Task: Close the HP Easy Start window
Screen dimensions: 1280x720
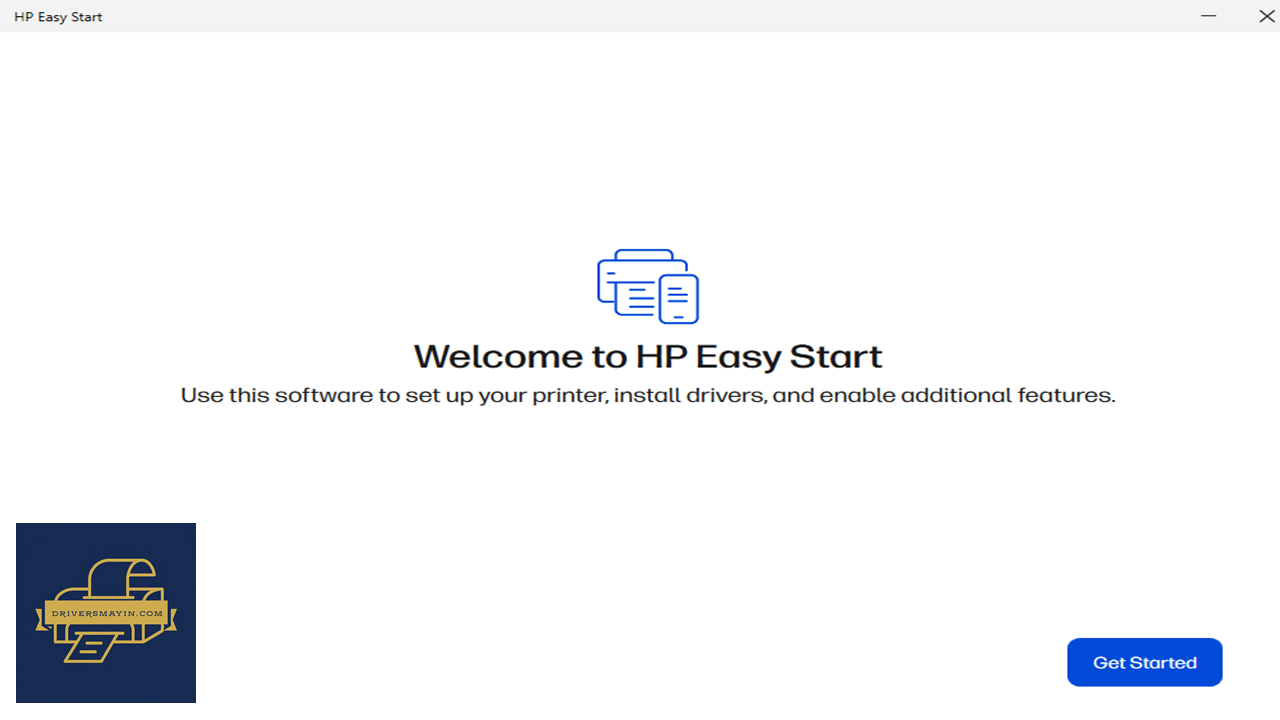Action: [x=1266, y=16]
